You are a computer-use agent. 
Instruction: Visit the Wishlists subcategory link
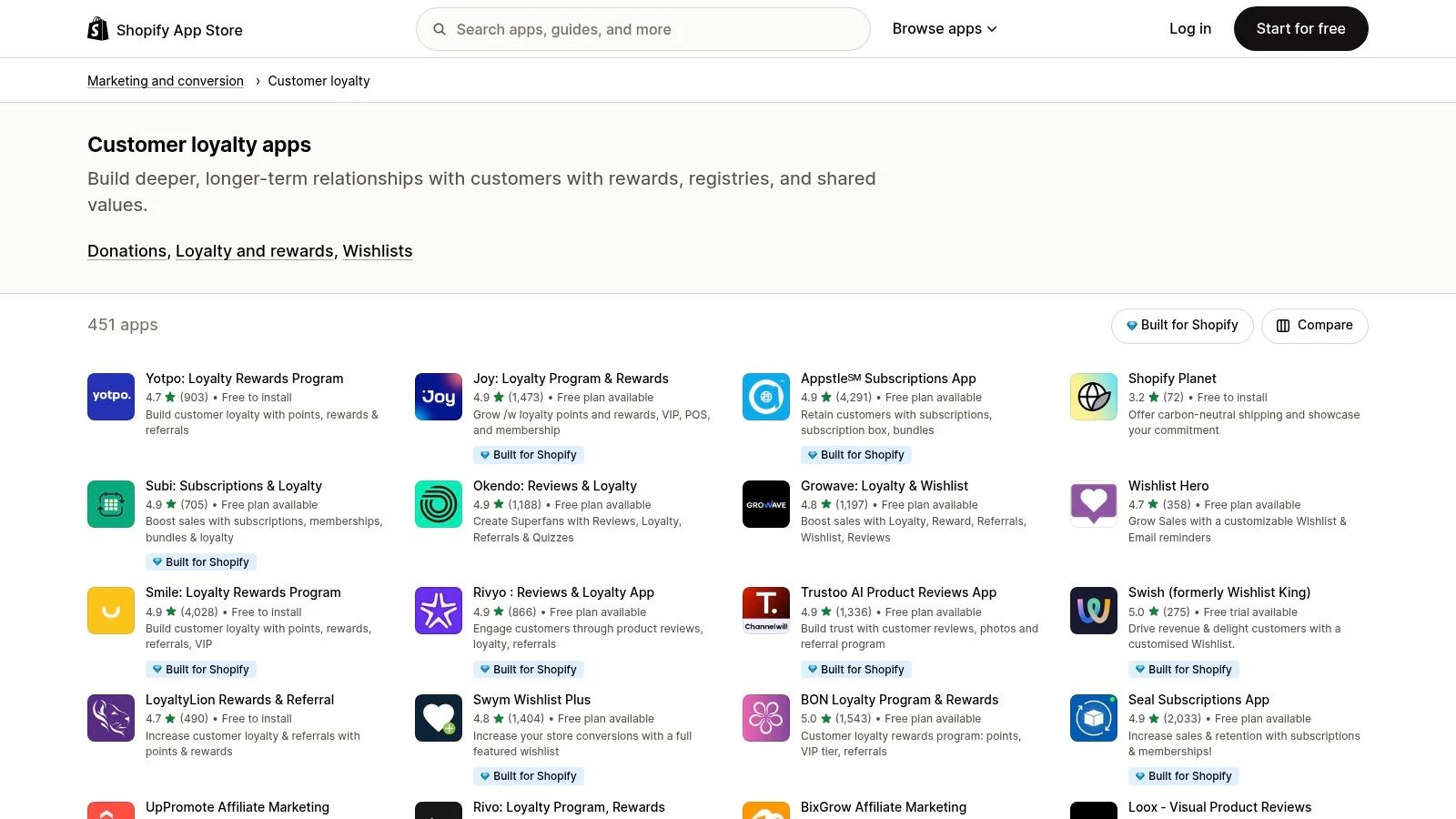click(378, 251)
